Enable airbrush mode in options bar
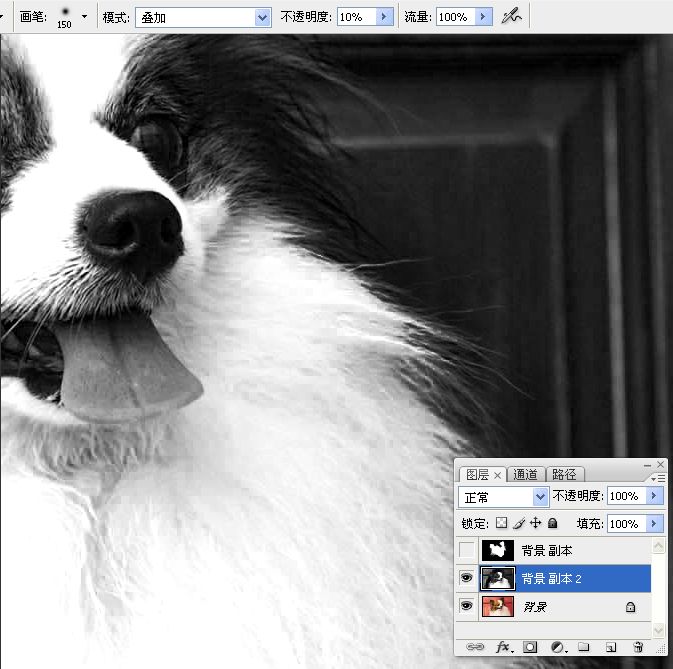 tap(512, 17)
